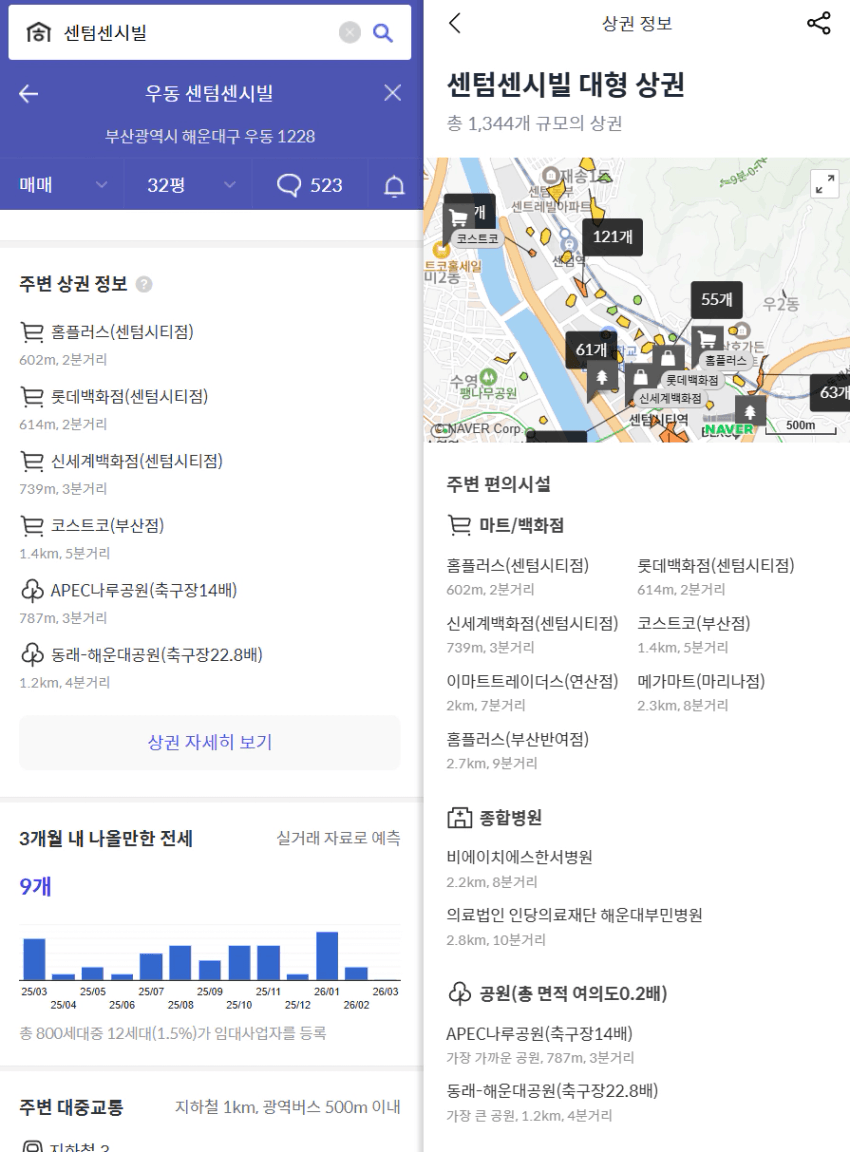Click the NAVER logo on the map
Viewport: 850px width, 1152px height.
click(x=729, y=429)
